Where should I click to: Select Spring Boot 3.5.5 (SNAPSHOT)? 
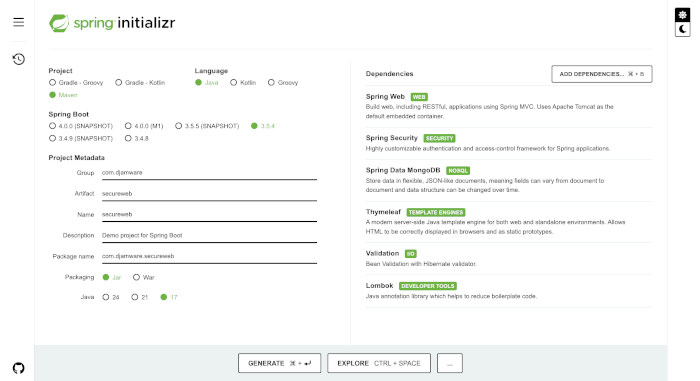[207, 126]
